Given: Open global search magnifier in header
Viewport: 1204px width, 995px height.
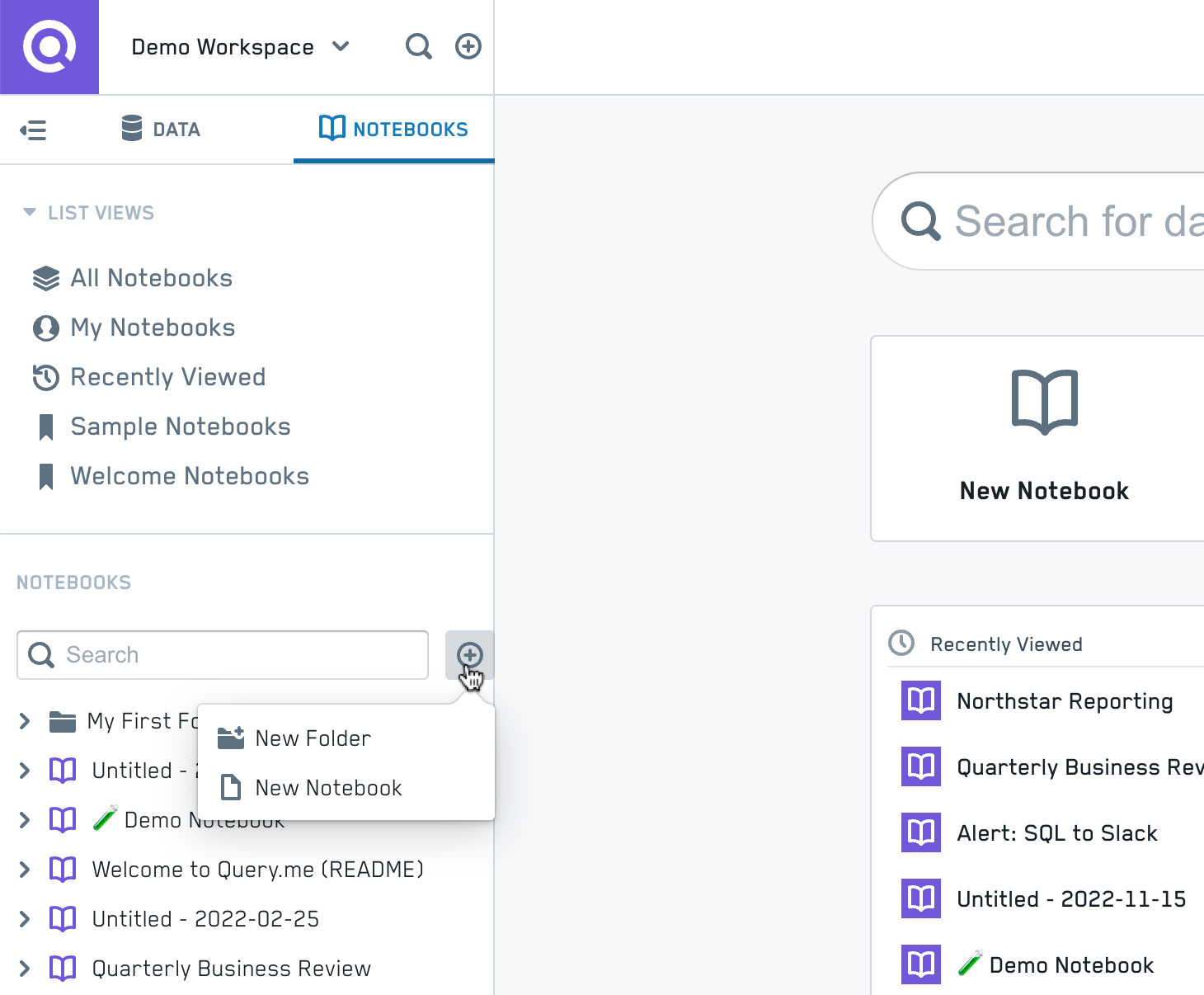Looking at the screenshot, I should point(418,47).
